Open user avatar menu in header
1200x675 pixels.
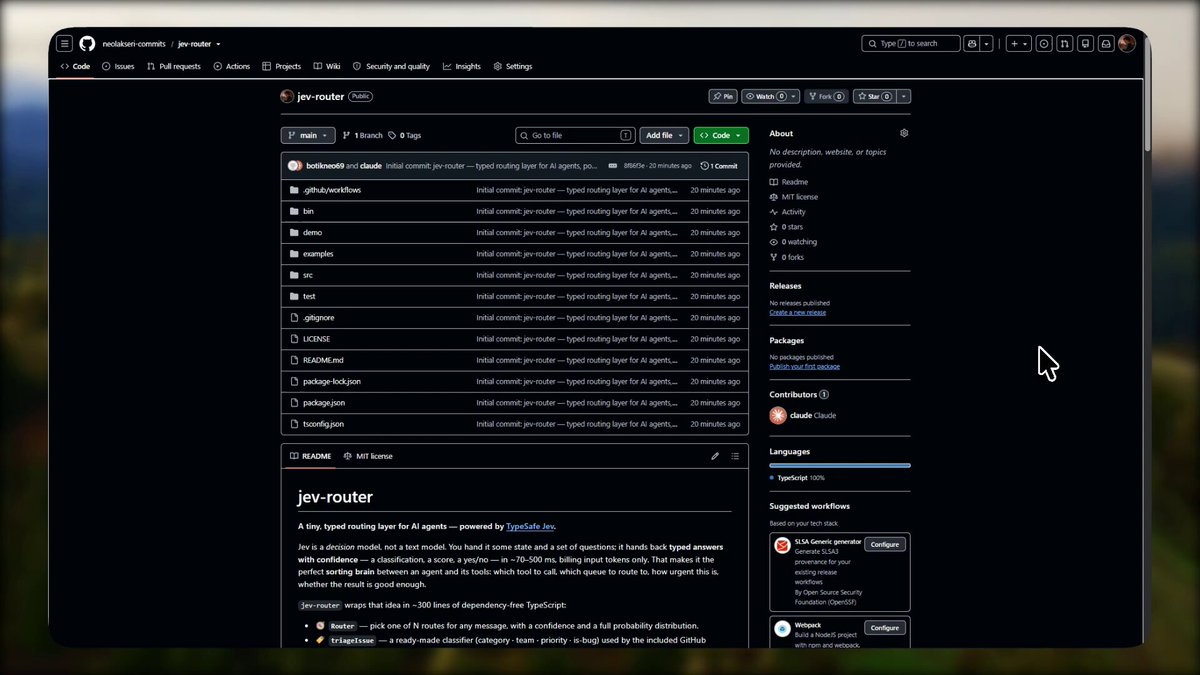[x=1127, y=44]
